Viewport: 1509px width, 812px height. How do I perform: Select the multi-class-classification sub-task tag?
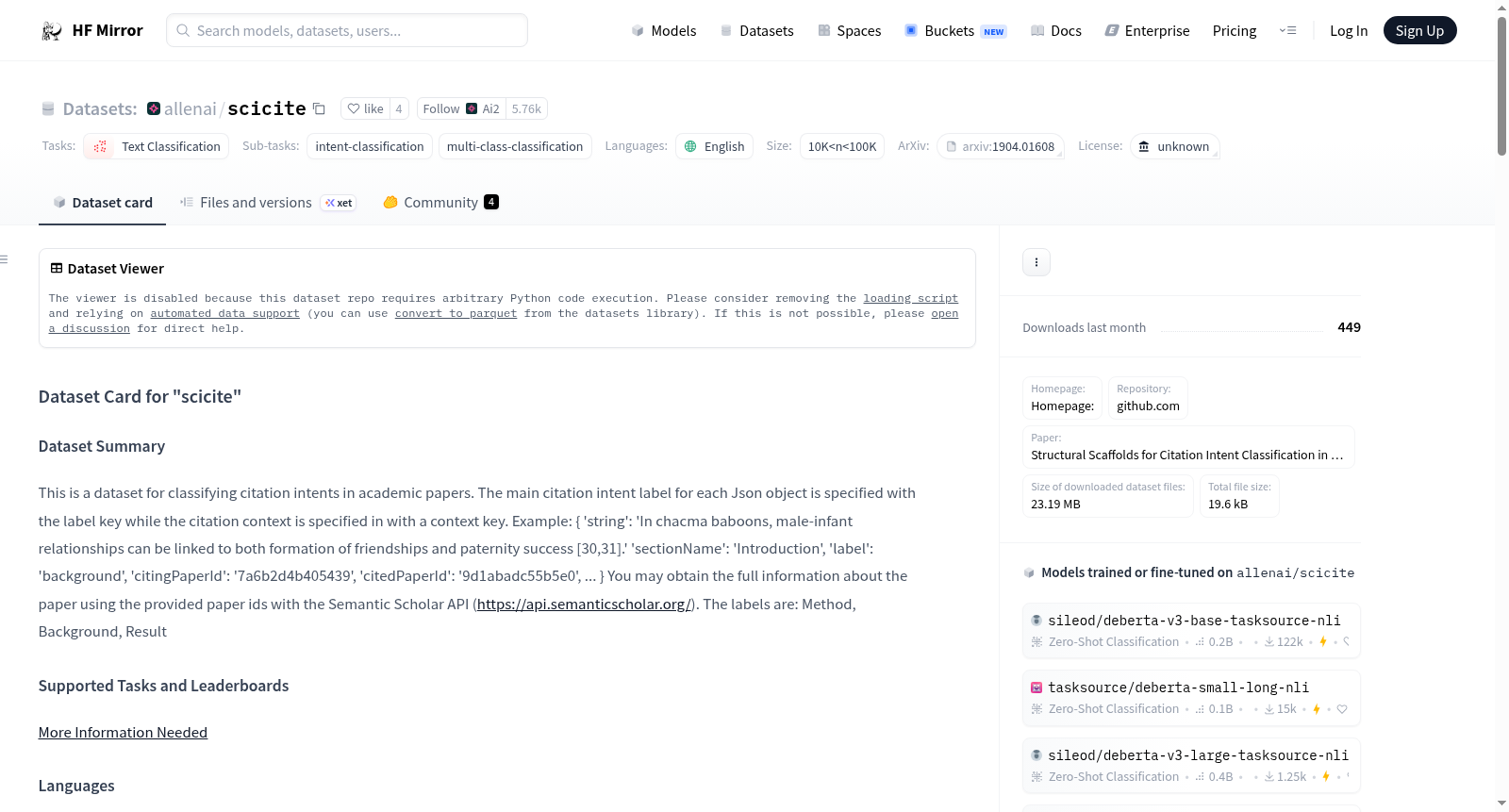[x=515, y=146]
